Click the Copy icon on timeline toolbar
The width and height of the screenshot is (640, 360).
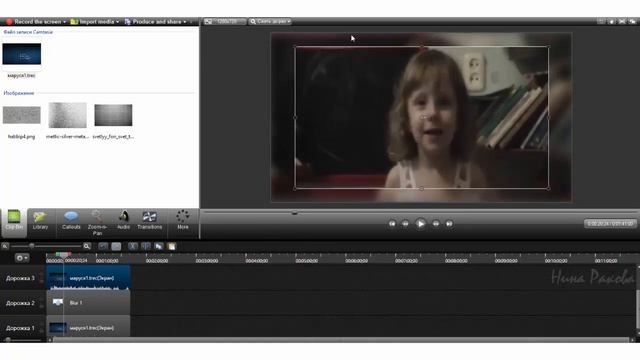(159, 246)
